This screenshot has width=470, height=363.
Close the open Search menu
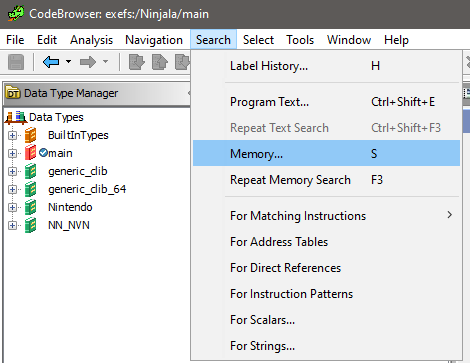point(213,40)
